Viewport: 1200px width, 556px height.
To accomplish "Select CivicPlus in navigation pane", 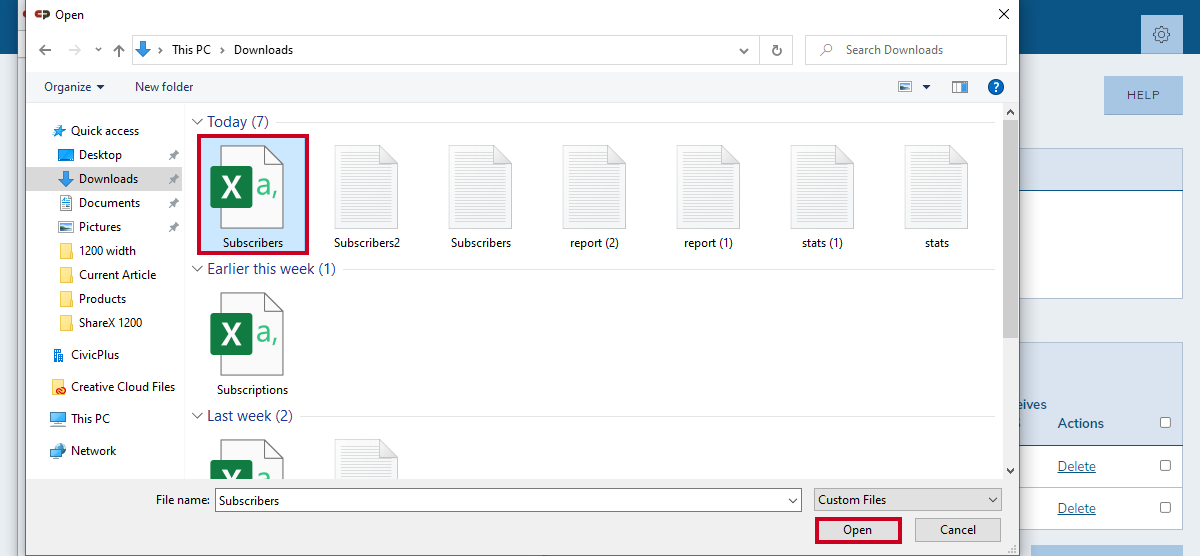I will tap(95, 355).
